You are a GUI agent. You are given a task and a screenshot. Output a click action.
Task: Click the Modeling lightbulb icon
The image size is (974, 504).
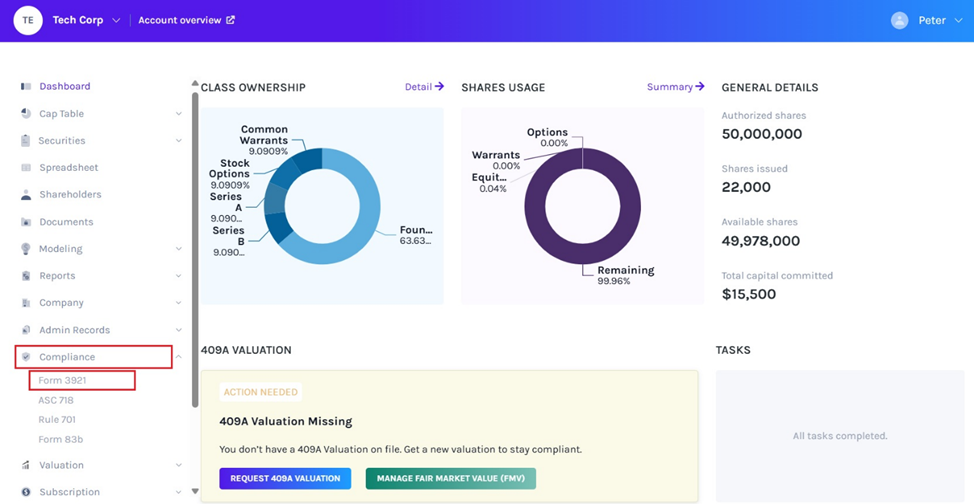(x=26, y=249)
